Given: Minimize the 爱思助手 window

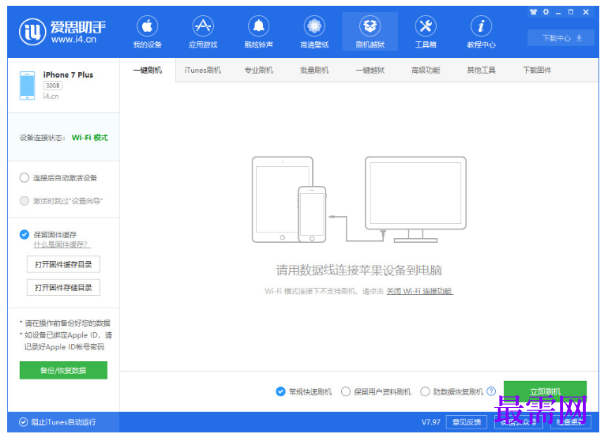Looking at the screenshot, I should 558,12.
